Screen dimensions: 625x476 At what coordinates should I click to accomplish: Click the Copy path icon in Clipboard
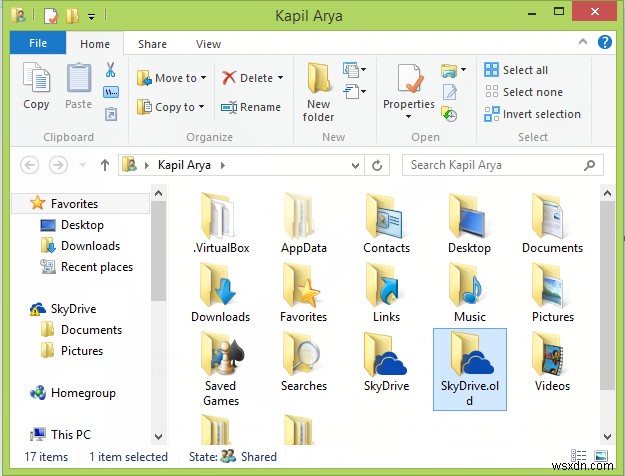point(111,92)
